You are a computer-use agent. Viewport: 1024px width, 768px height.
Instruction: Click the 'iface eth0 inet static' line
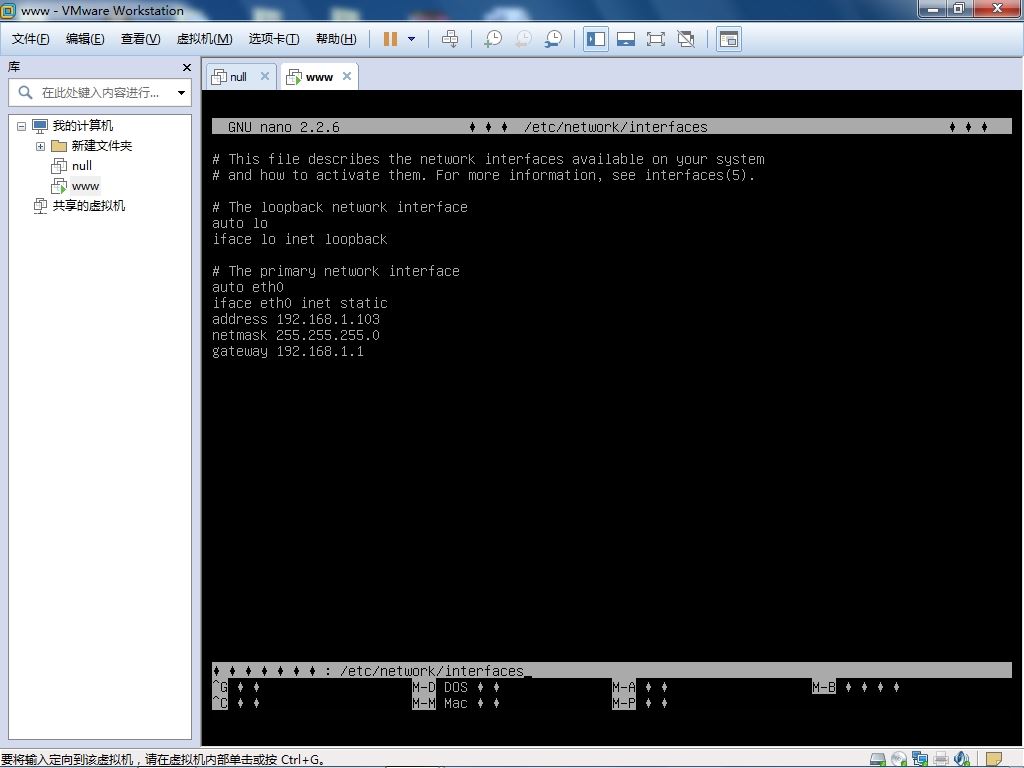[300, 304]
